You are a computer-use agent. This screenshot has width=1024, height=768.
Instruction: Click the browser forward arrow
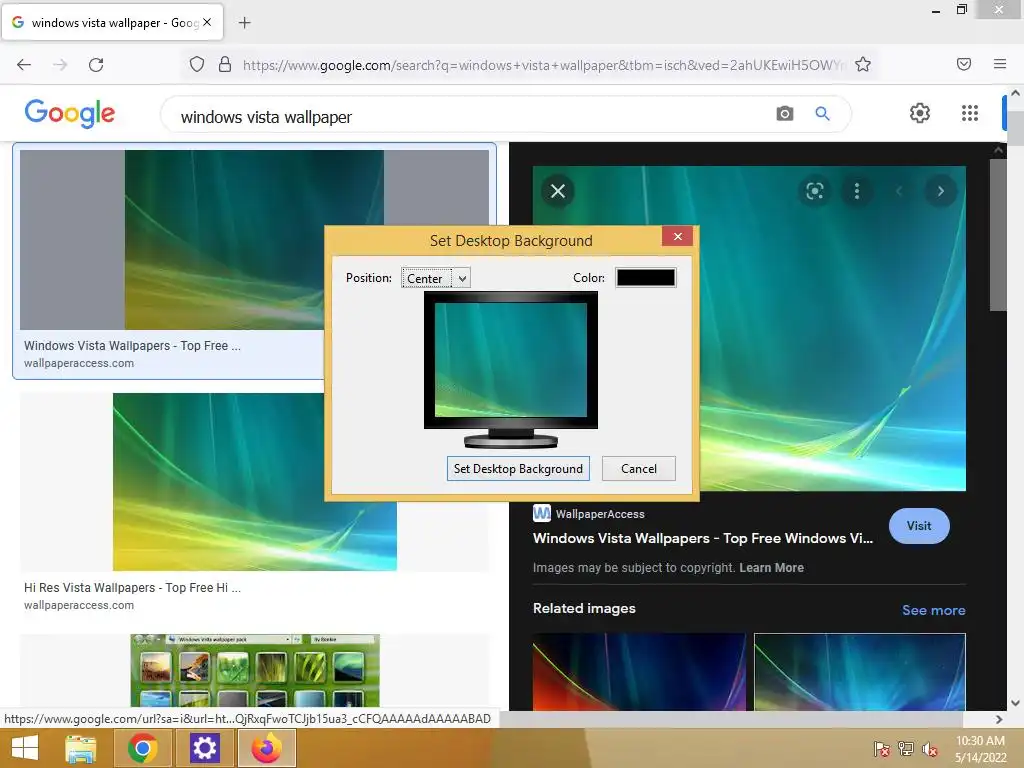click(60, 65)
